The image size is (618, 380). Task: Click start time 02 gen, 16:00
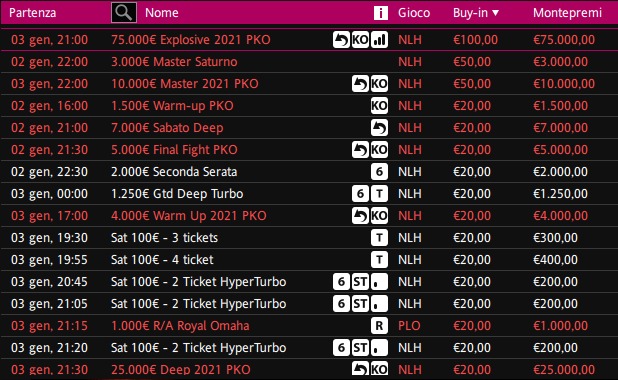[x=49, y=106]
